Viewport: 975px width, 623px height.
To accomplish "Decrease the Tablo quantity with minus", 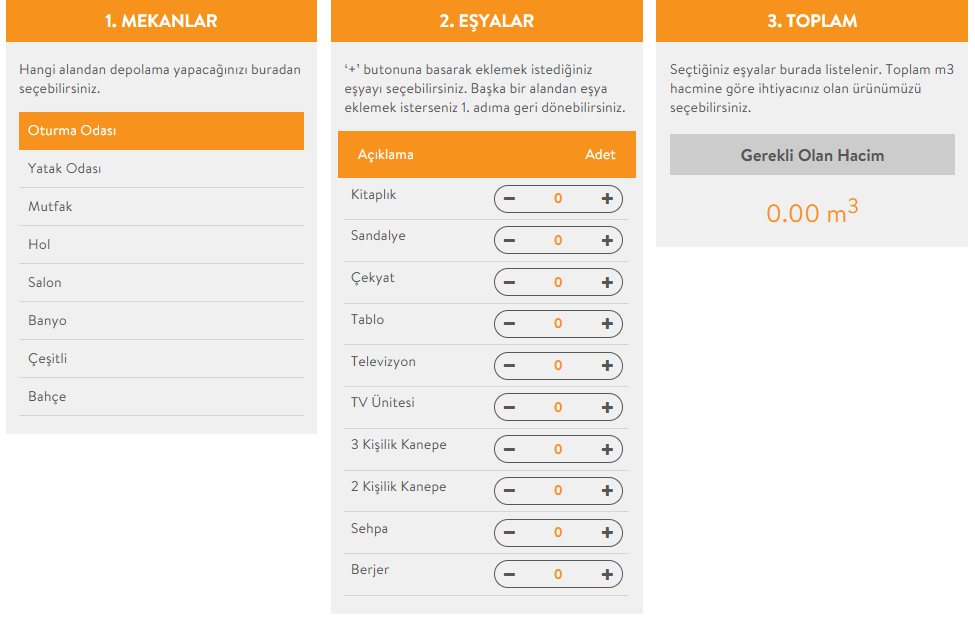I will coord(509,324).
